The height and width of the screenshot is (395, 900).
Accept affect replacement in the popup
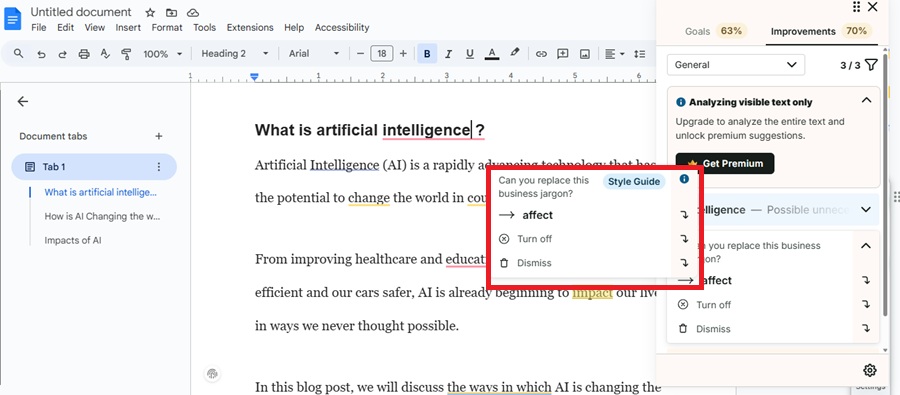coord(537,215)
